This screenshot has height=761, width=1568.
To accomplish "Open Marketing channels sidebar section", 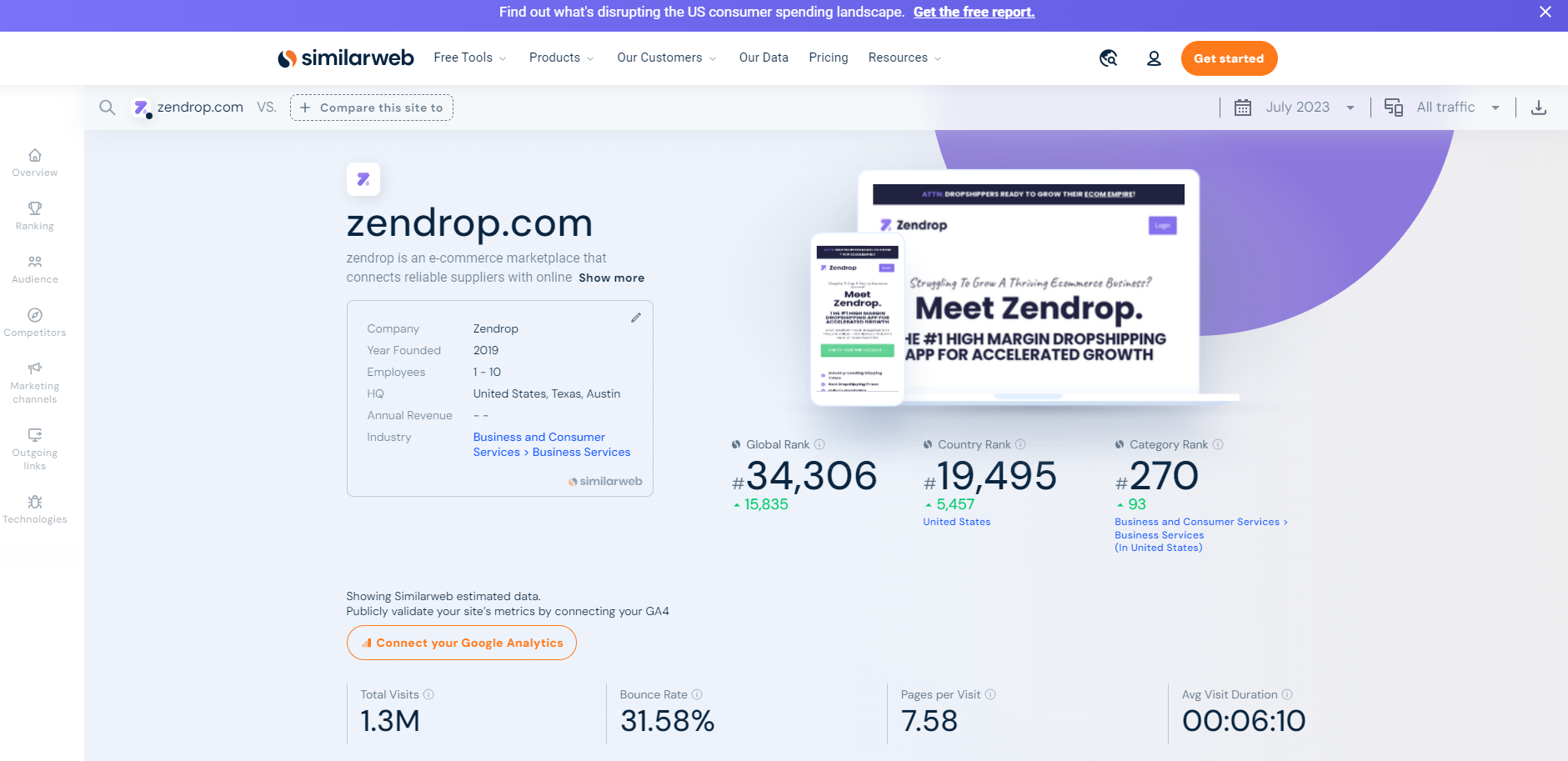I will 34,383.
